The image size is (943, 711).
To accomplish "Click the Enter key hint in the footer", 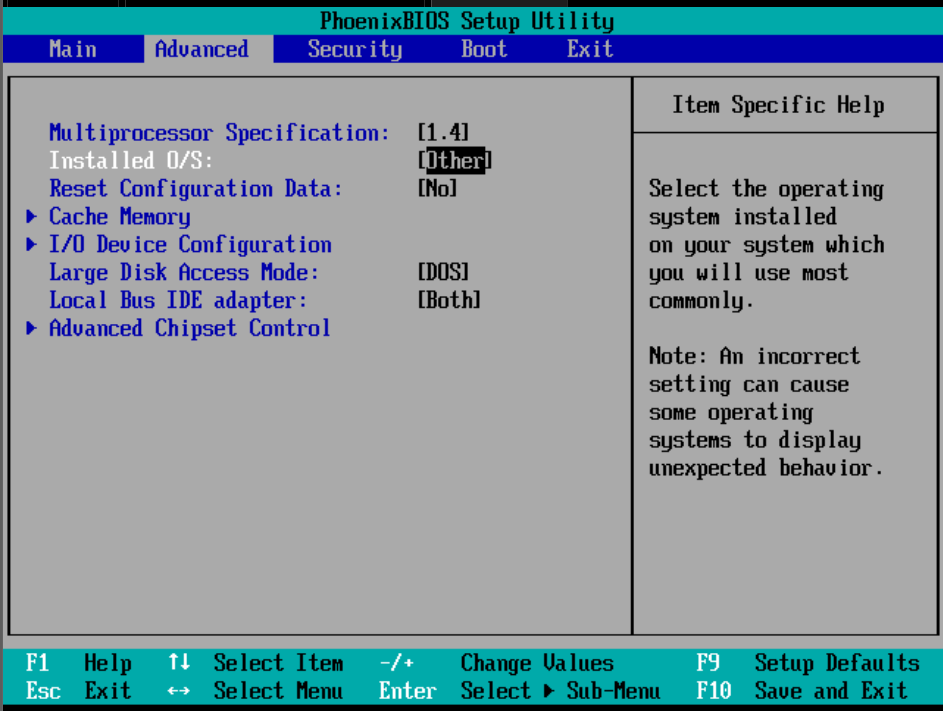I will click(407, 691).
